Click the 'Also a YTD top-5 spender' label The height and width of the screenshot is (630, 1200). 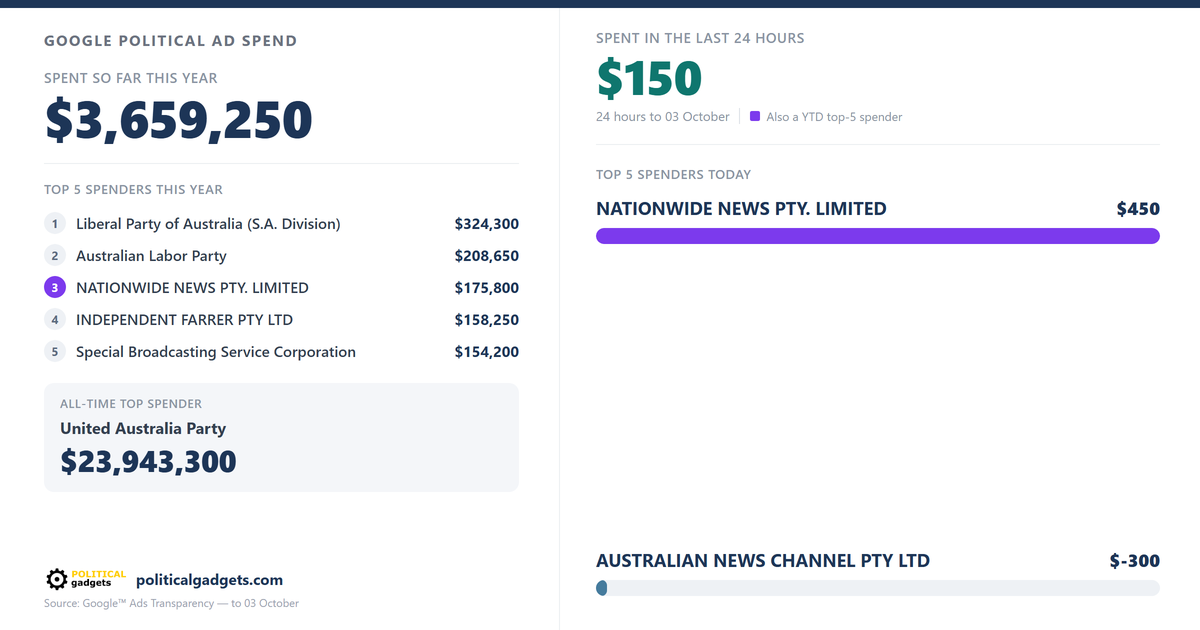(x=834, y=117)
